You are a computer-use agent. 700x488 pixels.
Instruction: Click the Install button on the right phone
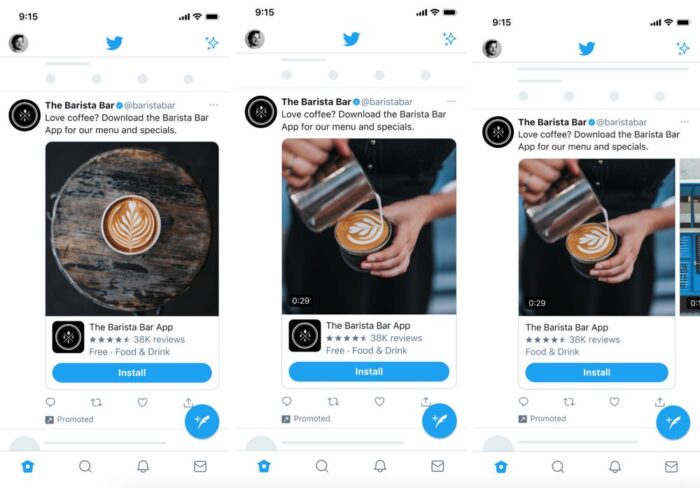(596, 372)
